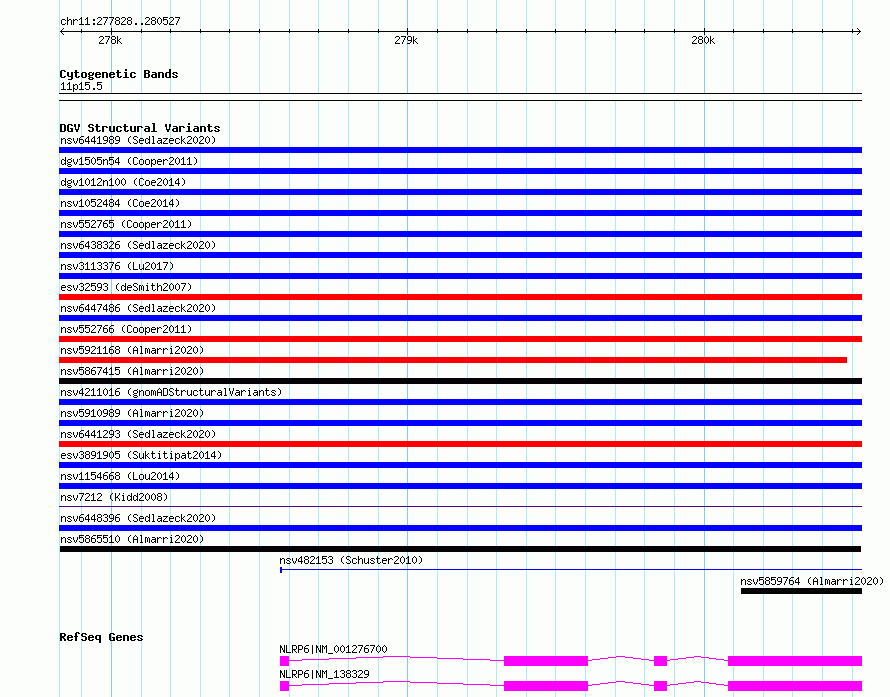This screenshot has height=697, width=890.
Task: Click the chr11:277828..280527 coordinate label
Action: (120, 22)
